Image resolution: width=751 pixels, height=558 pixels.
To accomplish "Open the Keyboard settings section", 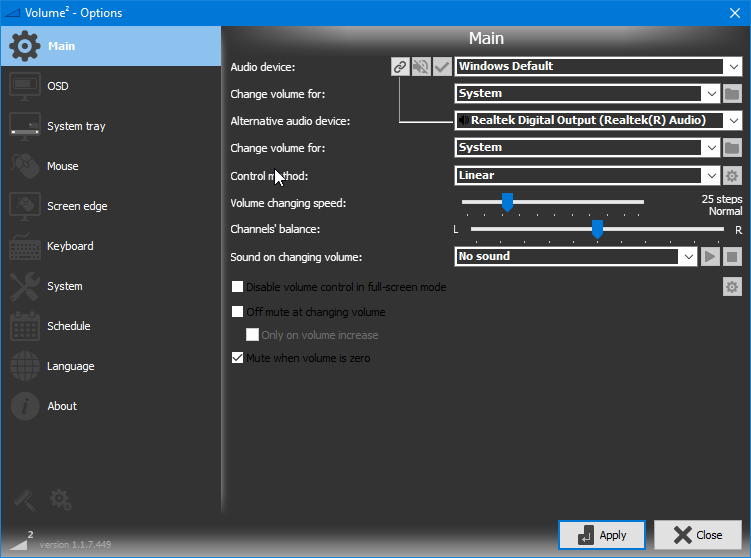I will click(x=70, y=246).
